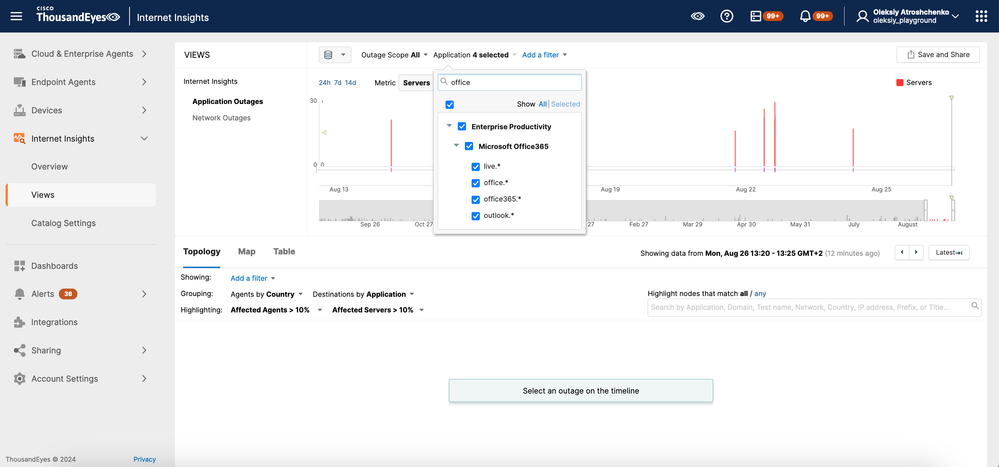Image resolution: width=999 pixels, height=467 pixels.
Task: Open Destinations by Application dropdown
Action: pos(363,294)
